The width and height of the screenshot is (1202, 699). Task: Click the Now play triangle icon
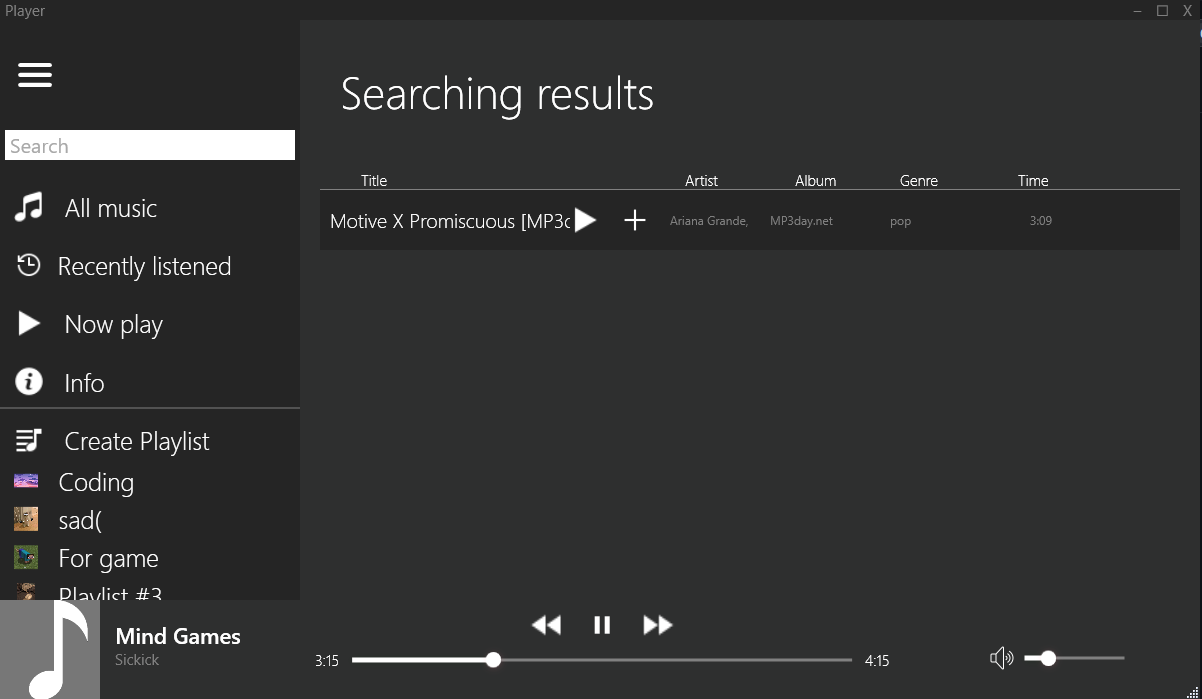pyautogui.click(x=29, y=323)
